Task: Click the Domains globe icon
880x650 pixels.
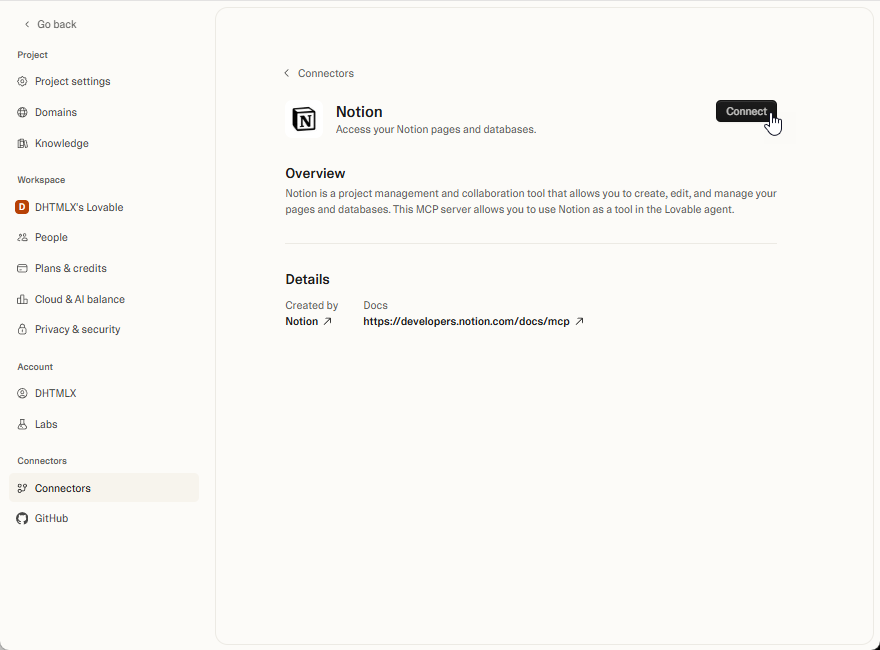Action: [x=22, y=112]
